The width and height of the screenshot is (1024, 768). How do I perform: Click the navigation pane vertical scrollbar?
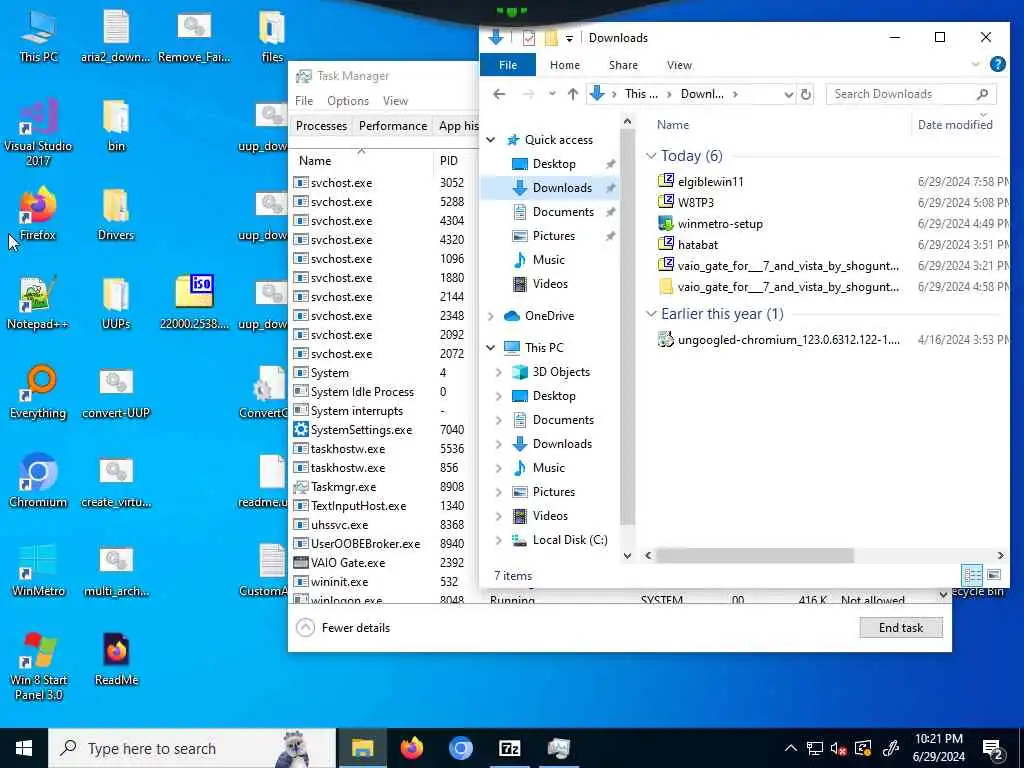(x=627, y=327)
